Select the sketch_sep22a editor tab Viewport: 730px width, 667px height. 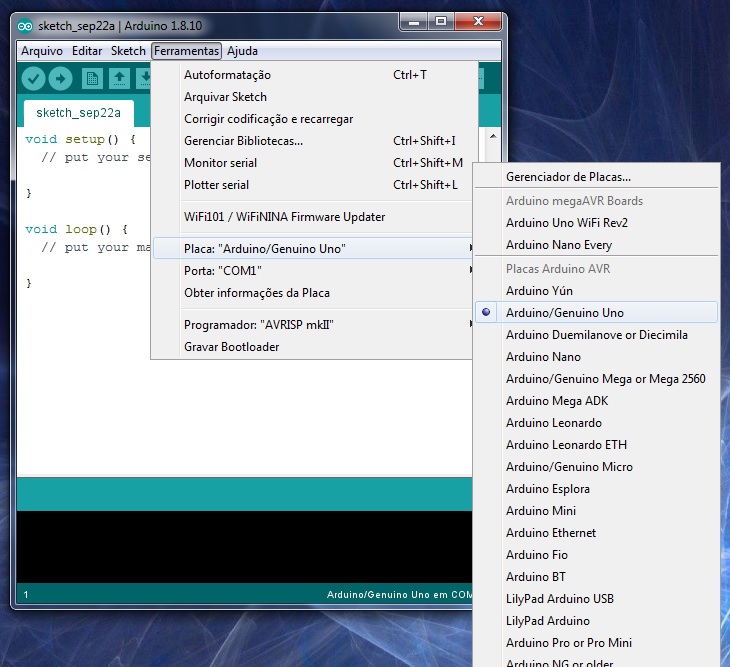(71, 113)
